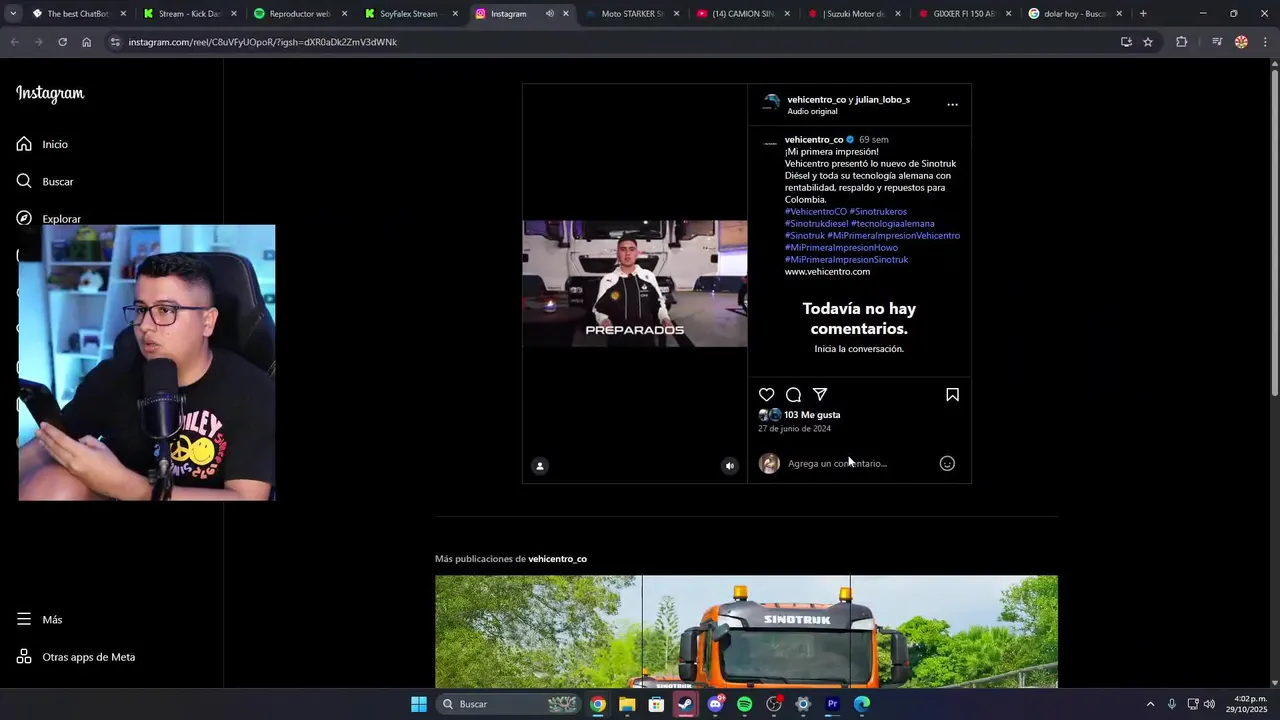
Task: Switch to 'Reproductor web' Spotify tab
Action: click(x=299, y=14)
